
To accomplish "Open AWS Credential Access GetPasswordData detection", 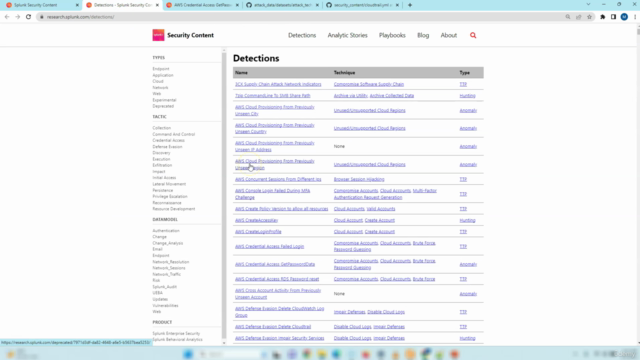I will 275,264.
